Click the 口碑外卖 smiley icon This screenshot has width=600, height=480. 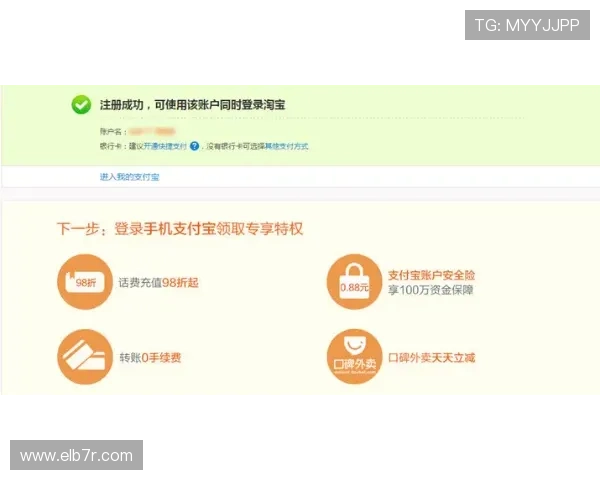[354, 357]
